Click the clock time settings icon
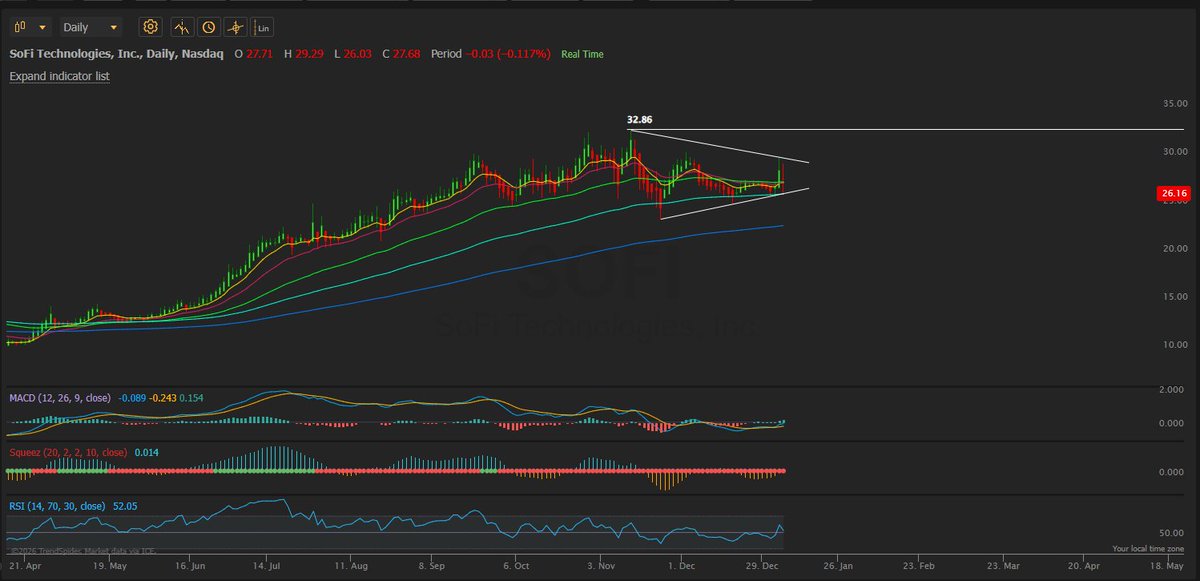The height and width of the screenshot is (581, 1200). [208, 27]
